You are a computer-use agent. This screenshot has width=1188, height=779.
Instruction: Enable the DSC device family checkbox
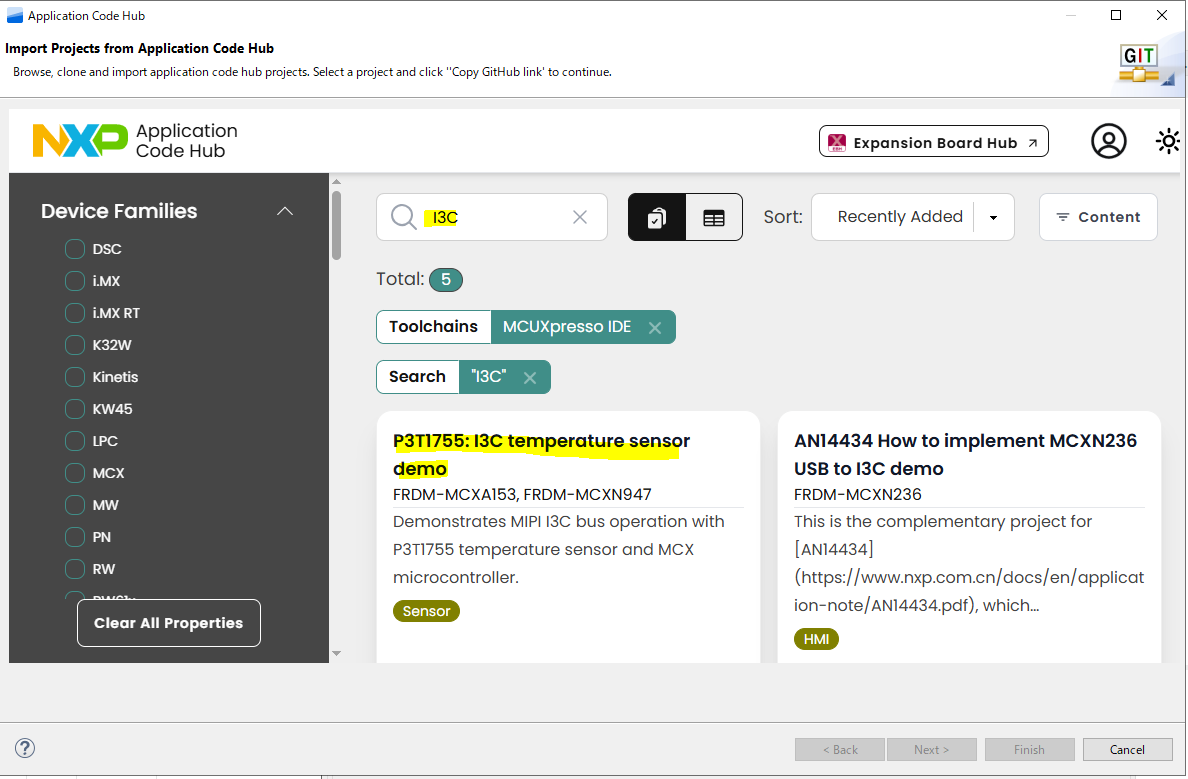75,249
